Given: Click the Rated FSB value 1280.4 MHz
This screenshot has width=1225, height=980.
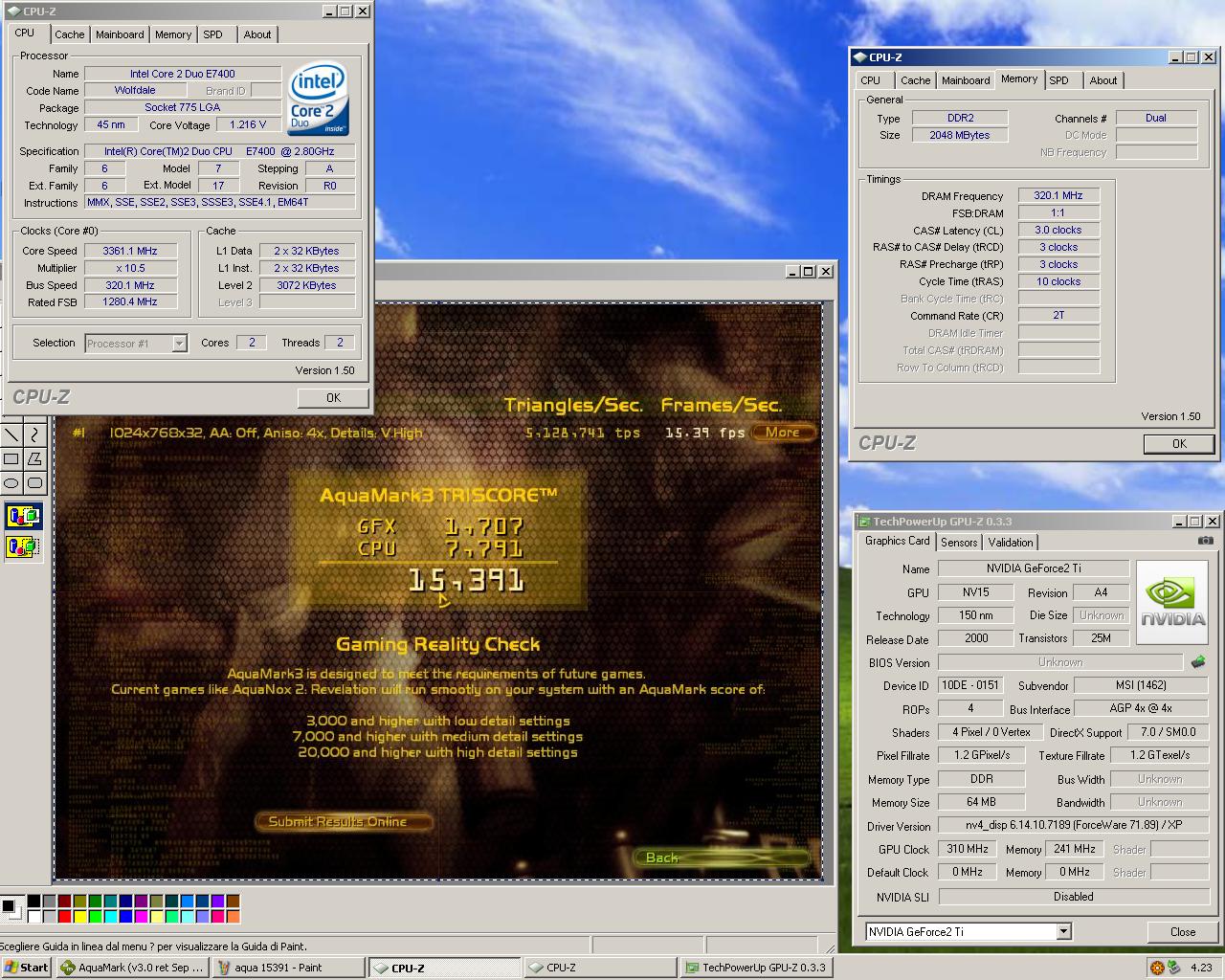Looking at the screenshot, I should [x=130, y=301].
